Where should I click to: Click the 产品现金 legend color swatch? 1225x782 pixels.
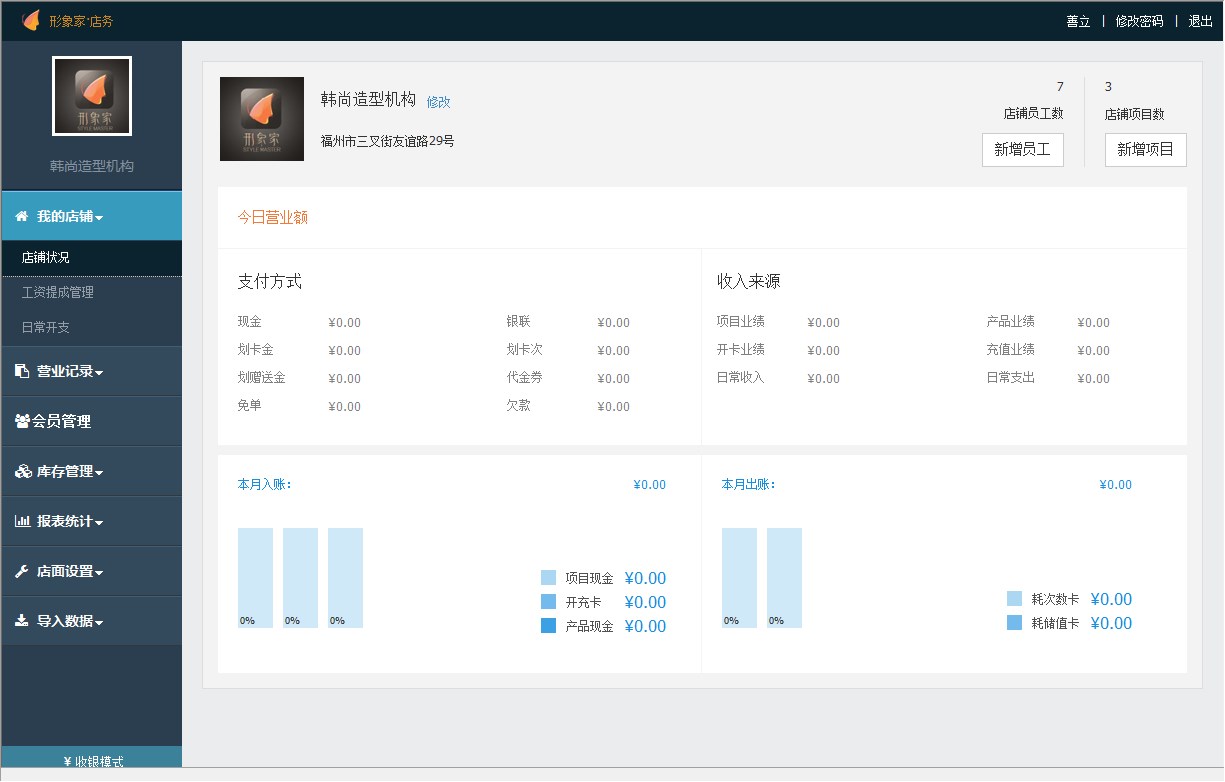(548, 626)
